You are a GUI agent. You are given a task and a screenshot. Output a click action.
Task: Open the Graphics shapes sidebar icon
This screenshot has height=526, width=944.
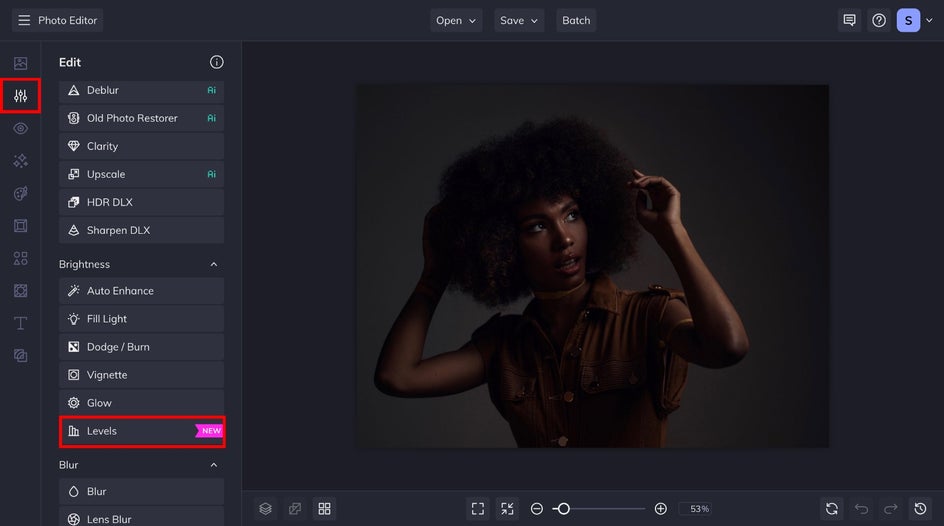(20, 258)
